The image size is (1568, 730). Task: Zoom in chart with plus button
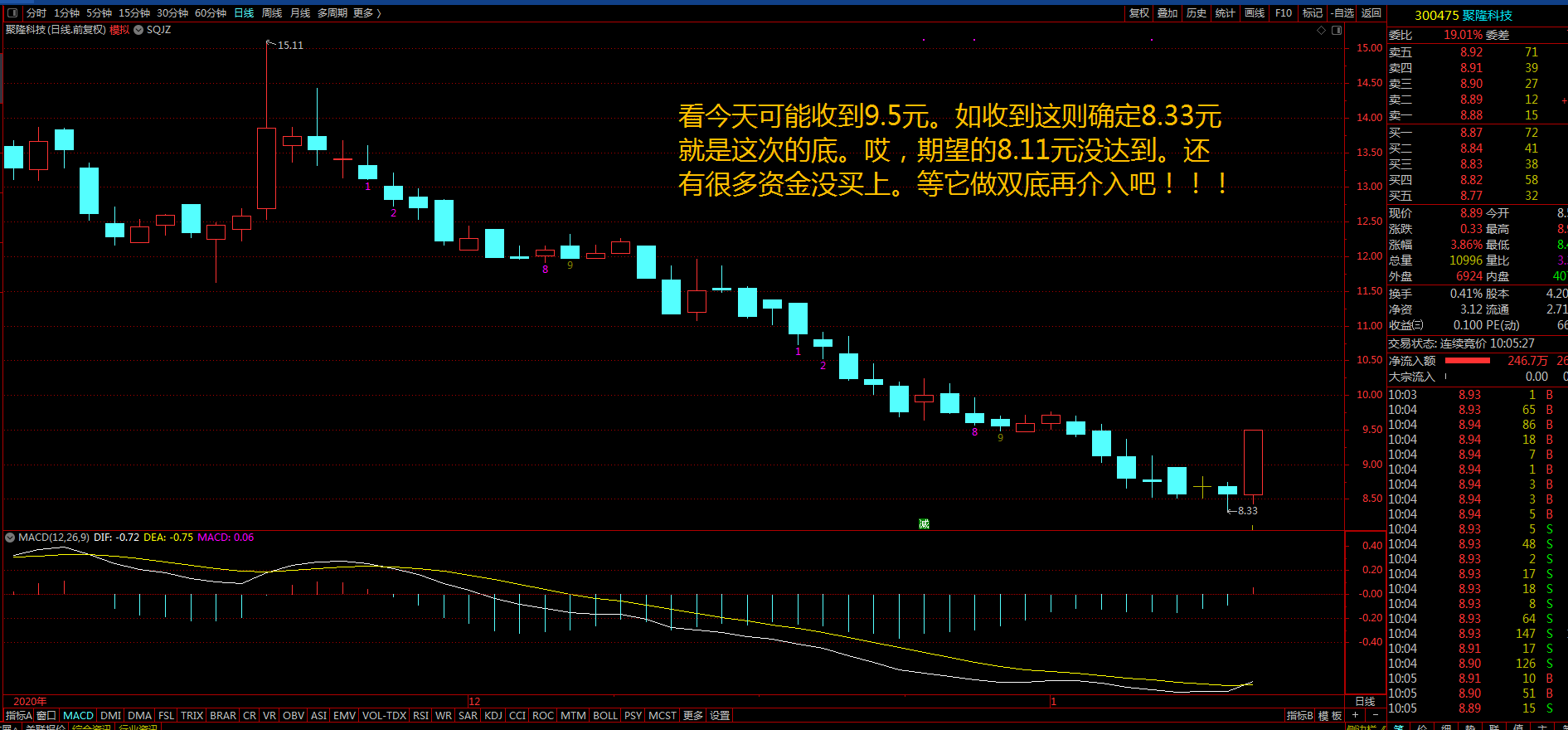(1356, 715)
